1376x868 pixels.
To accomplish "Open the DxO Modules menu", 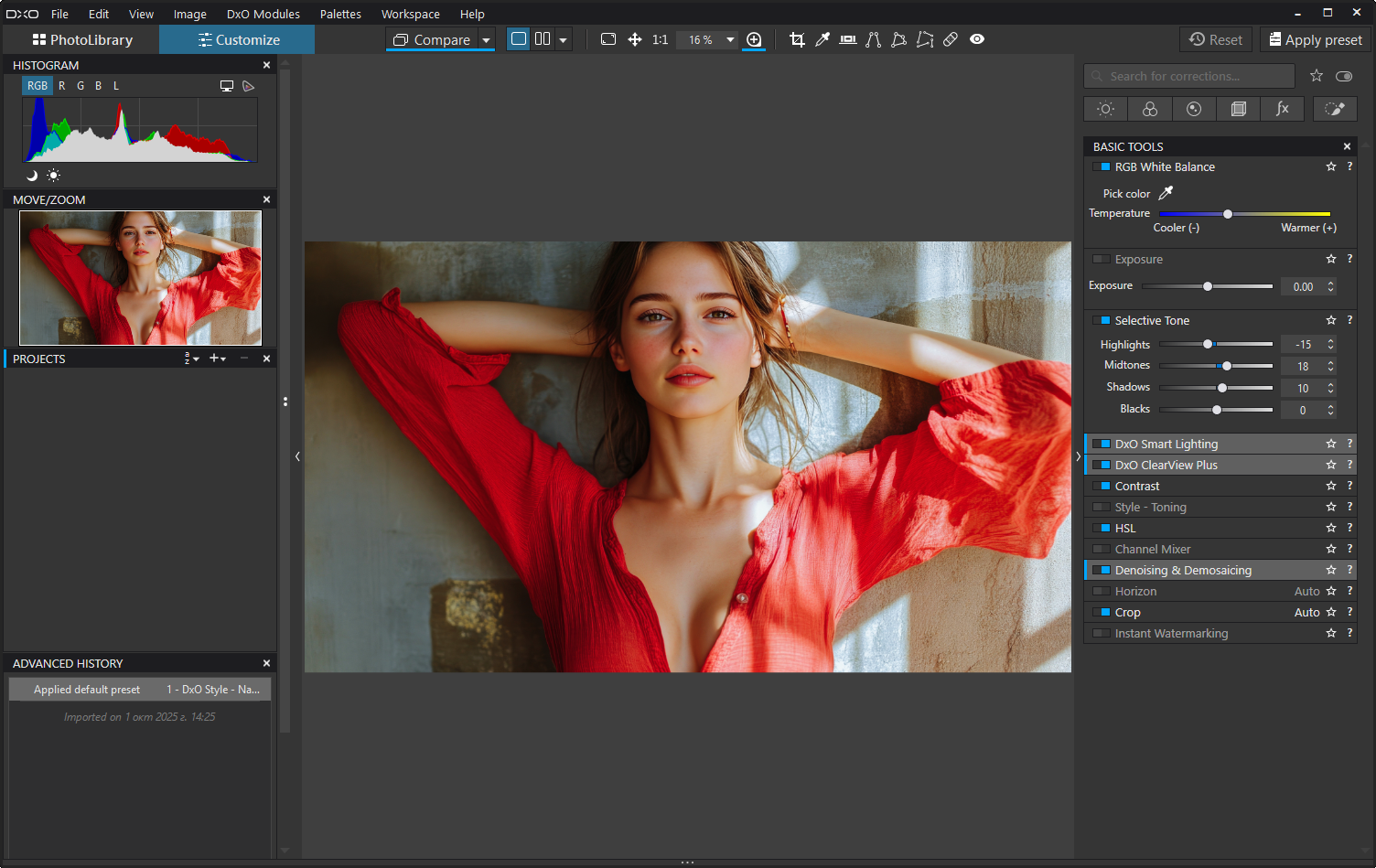I will 263,14.
